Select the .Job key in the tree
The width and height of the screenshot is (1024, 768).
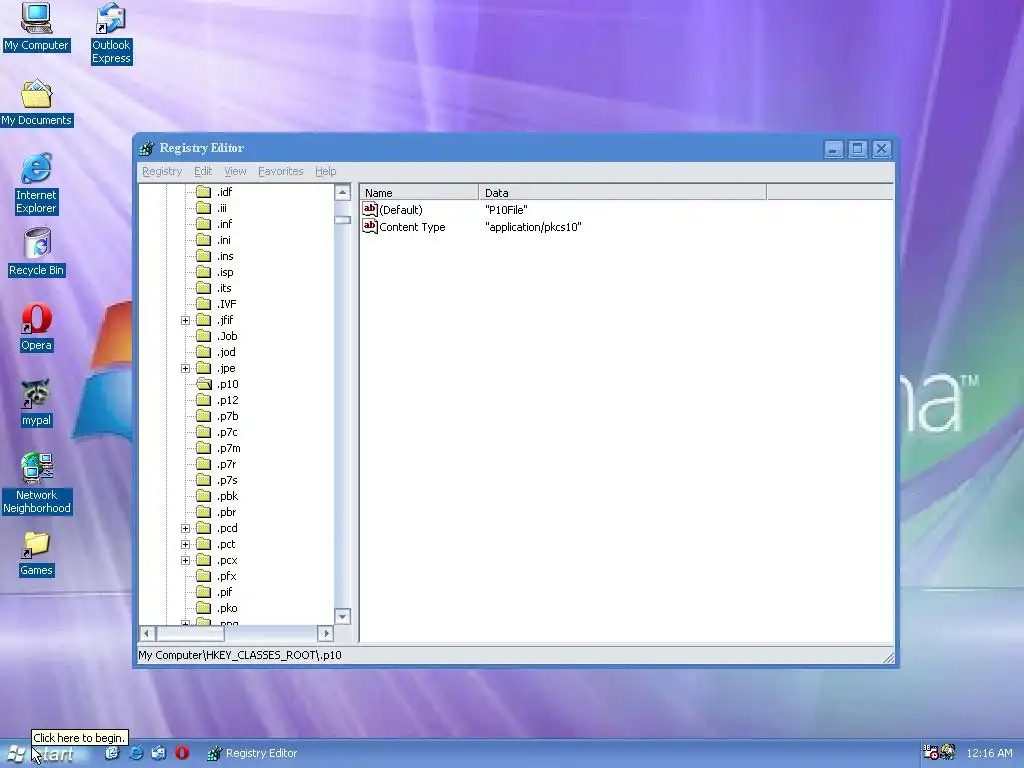227,336
